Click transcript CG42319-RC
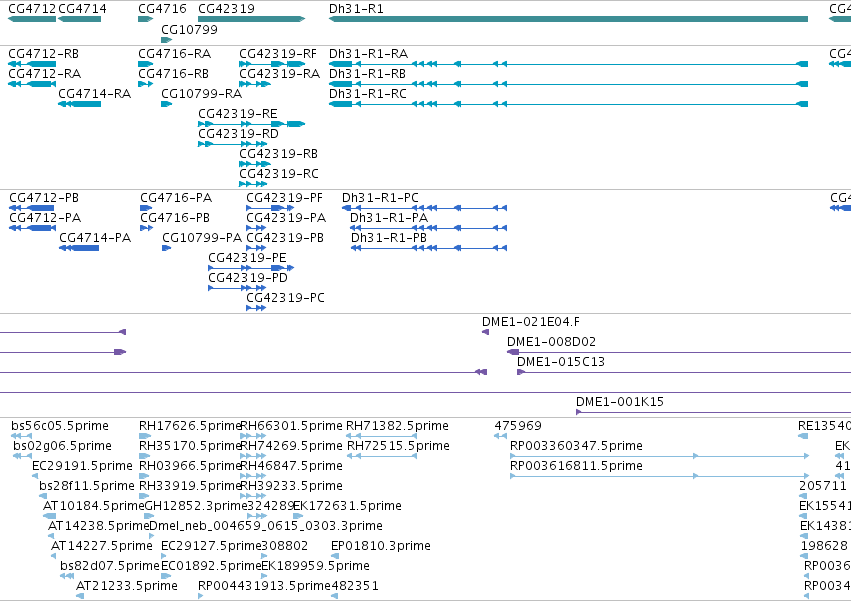 (279, 174)
